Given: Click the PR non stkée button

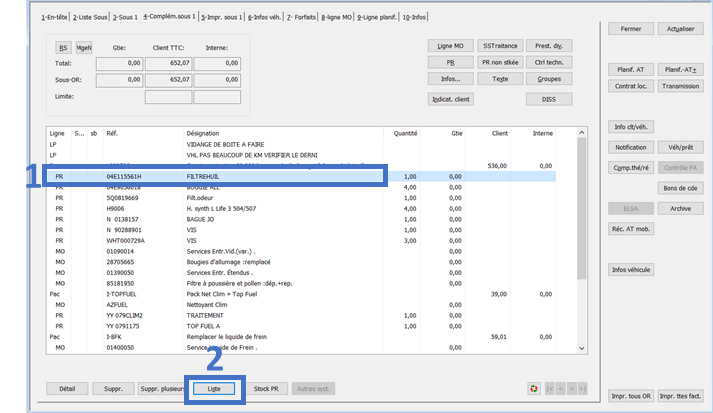Looking at the screenshot, I should pos(500,62).
